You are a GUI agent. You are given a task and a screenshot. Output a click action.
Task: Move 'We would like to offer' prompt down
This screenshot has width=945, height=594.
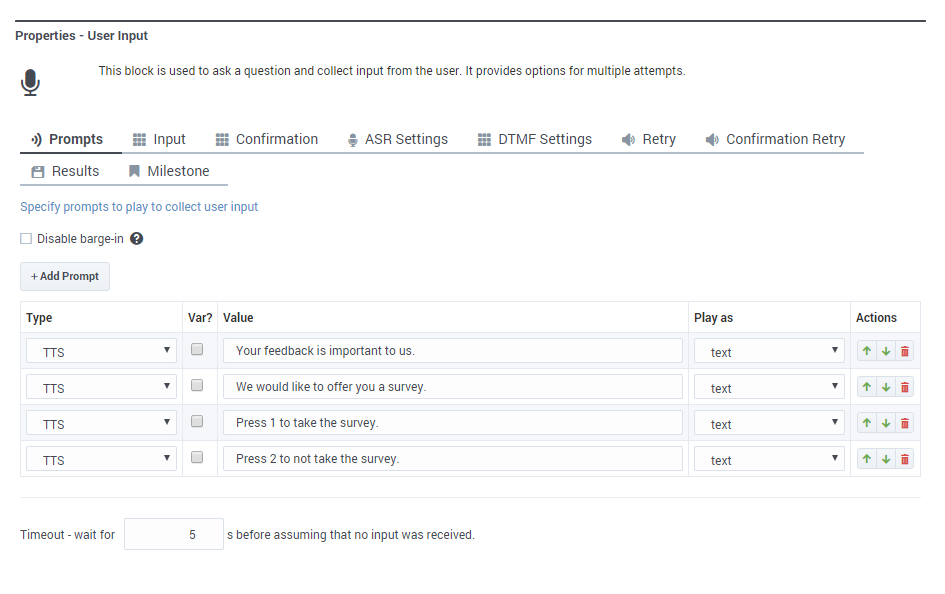tap(886, 387)
